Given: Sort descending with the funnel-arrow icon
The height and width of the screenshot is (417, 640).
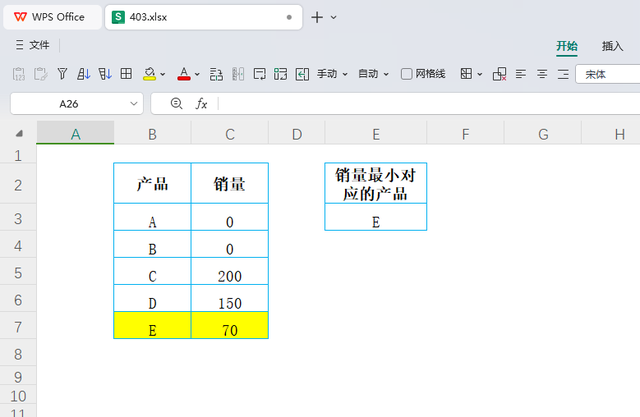Looking at the screenshot, I should click(105, 74).
